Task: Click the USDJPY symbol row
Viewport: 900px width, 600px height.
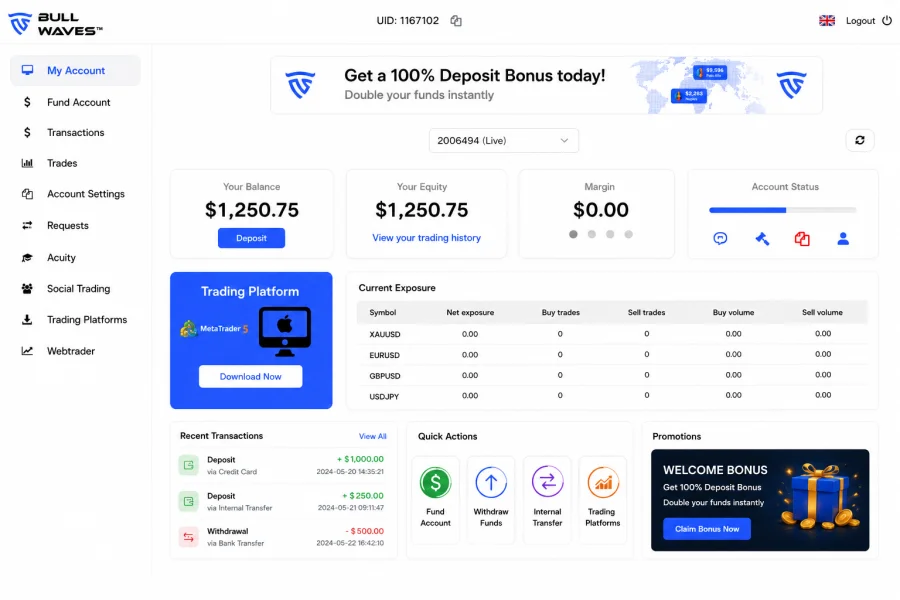Action: (612, 396)
